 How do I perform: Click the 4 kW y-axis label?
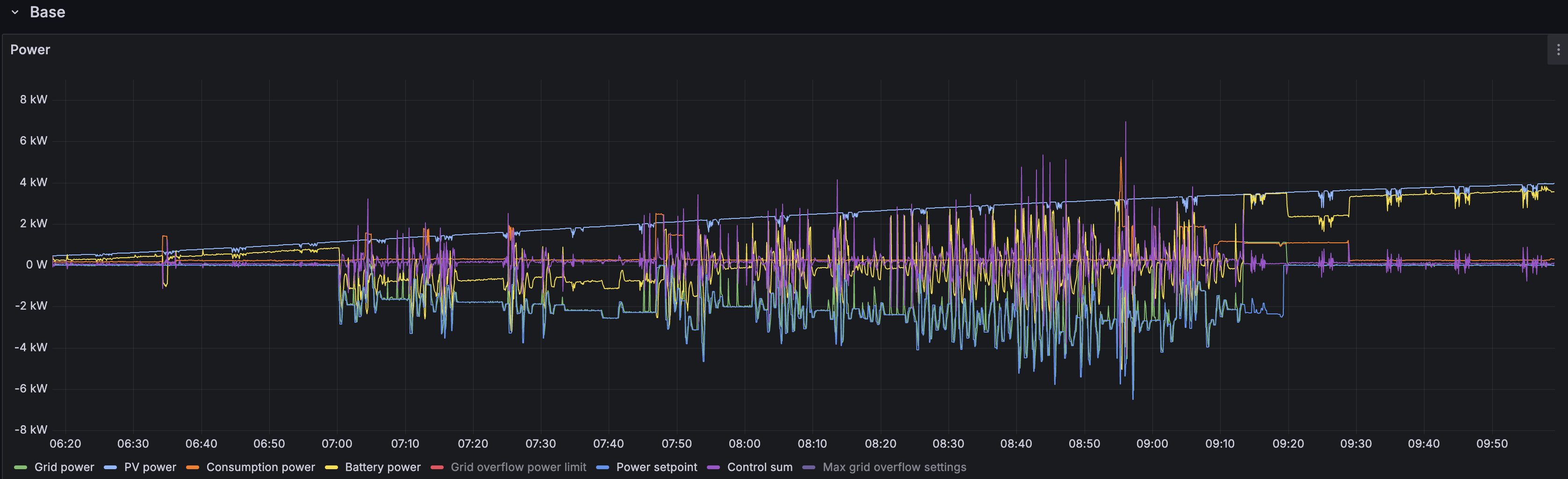[34, 182]
